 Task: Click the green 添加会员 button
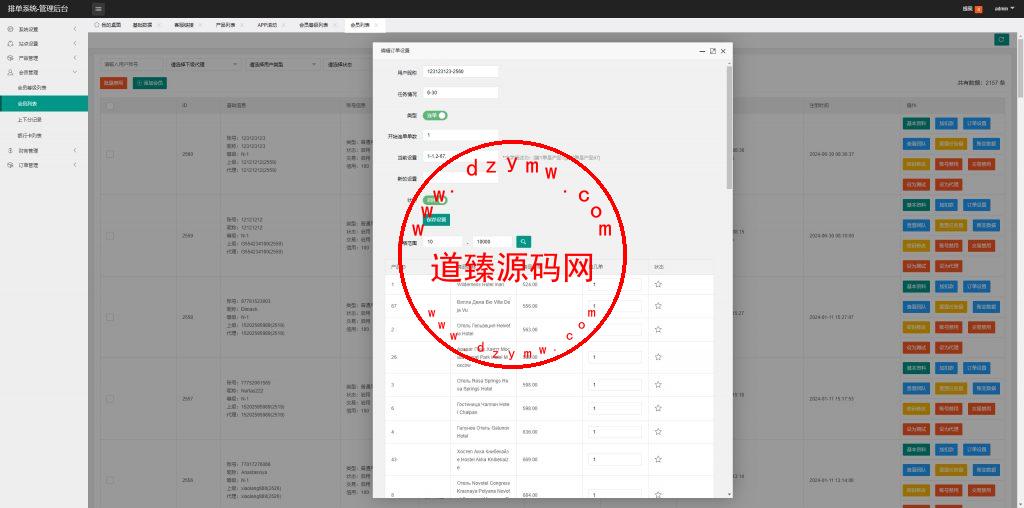coord(150,83)
